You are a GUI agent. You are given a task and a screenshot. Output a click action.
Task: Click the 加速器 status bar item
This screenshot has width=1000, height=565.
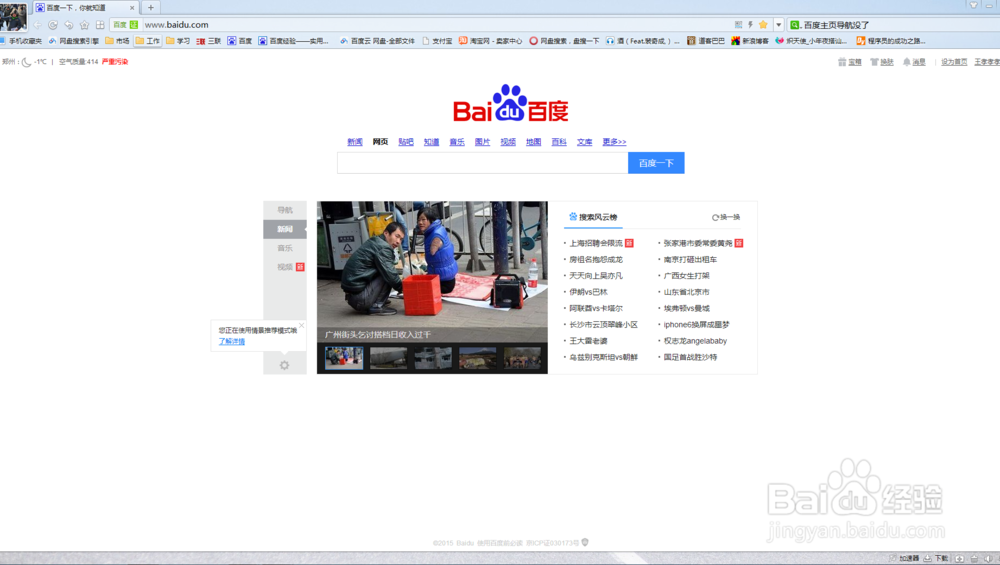click(x=904, y=558)
